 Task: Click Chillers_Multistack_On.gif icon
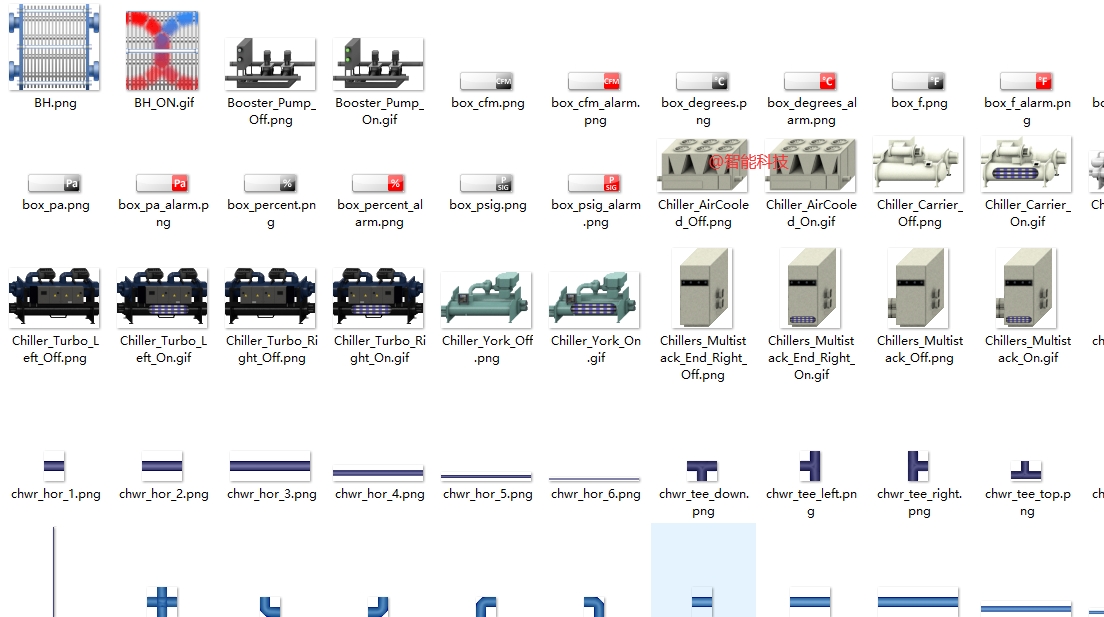[1027, 288]
